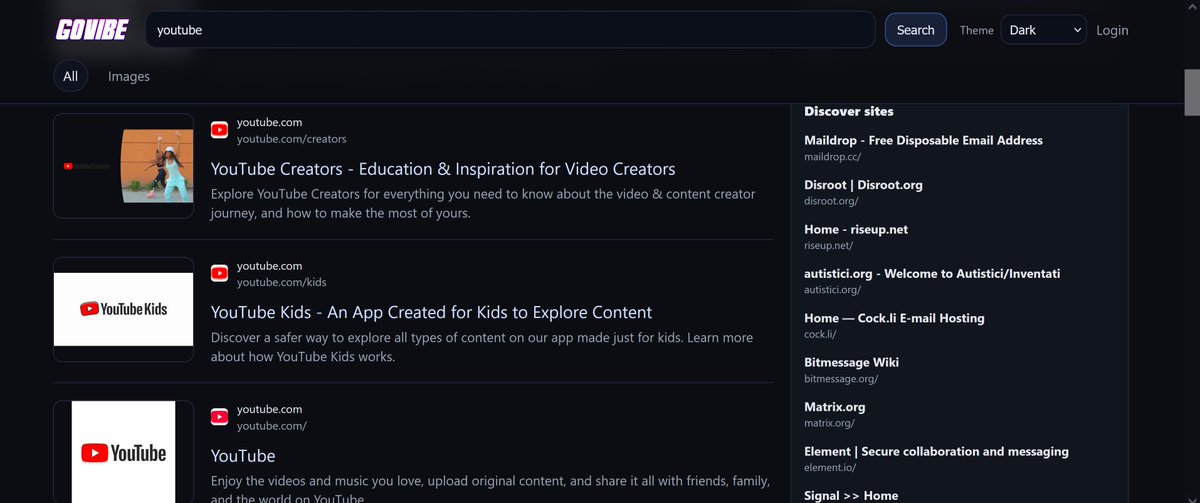Open Signal >> Home site link
1200x503 pixels.
coord(851,495)
